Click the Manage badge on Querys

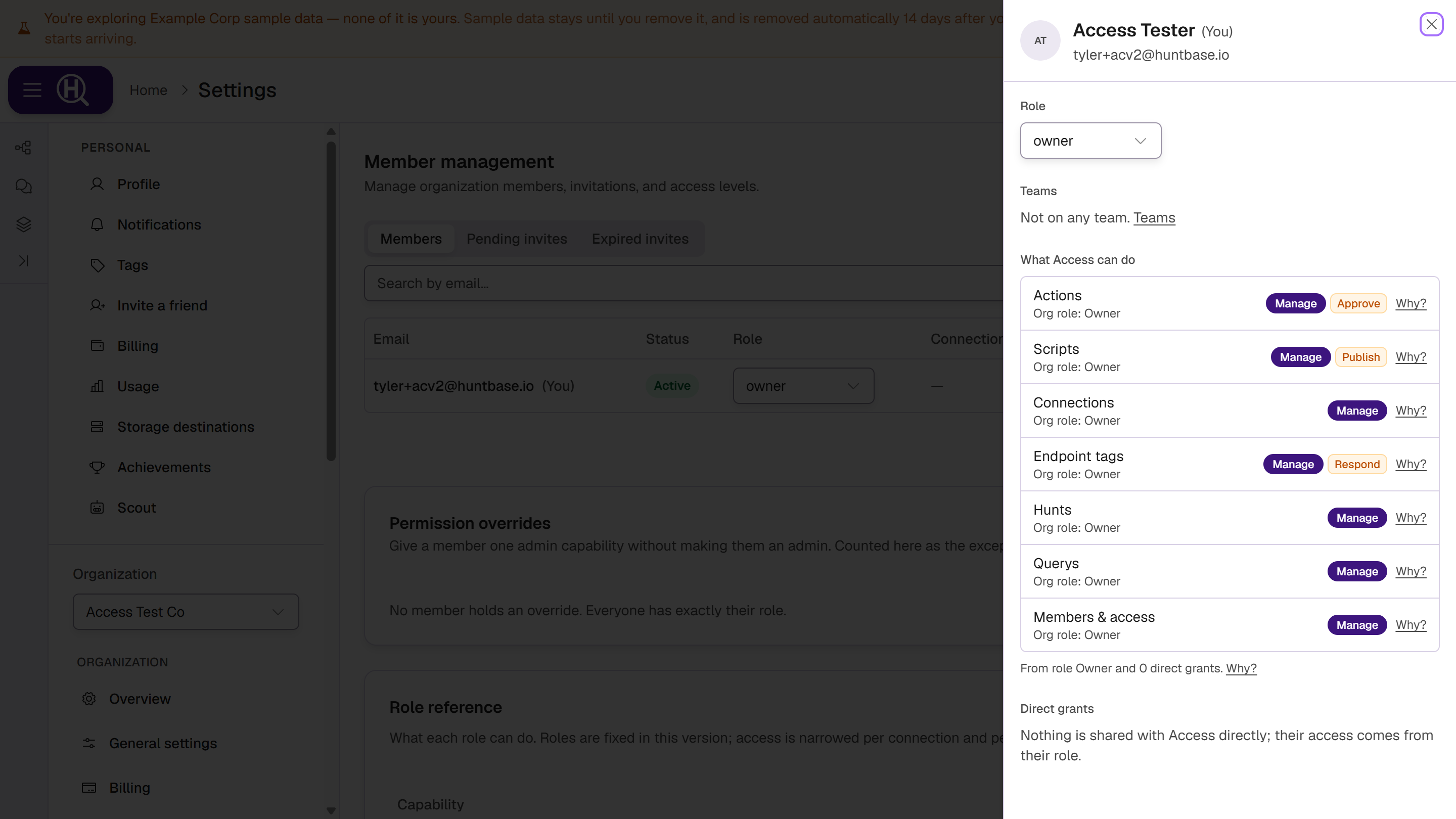pos(1356,571)
